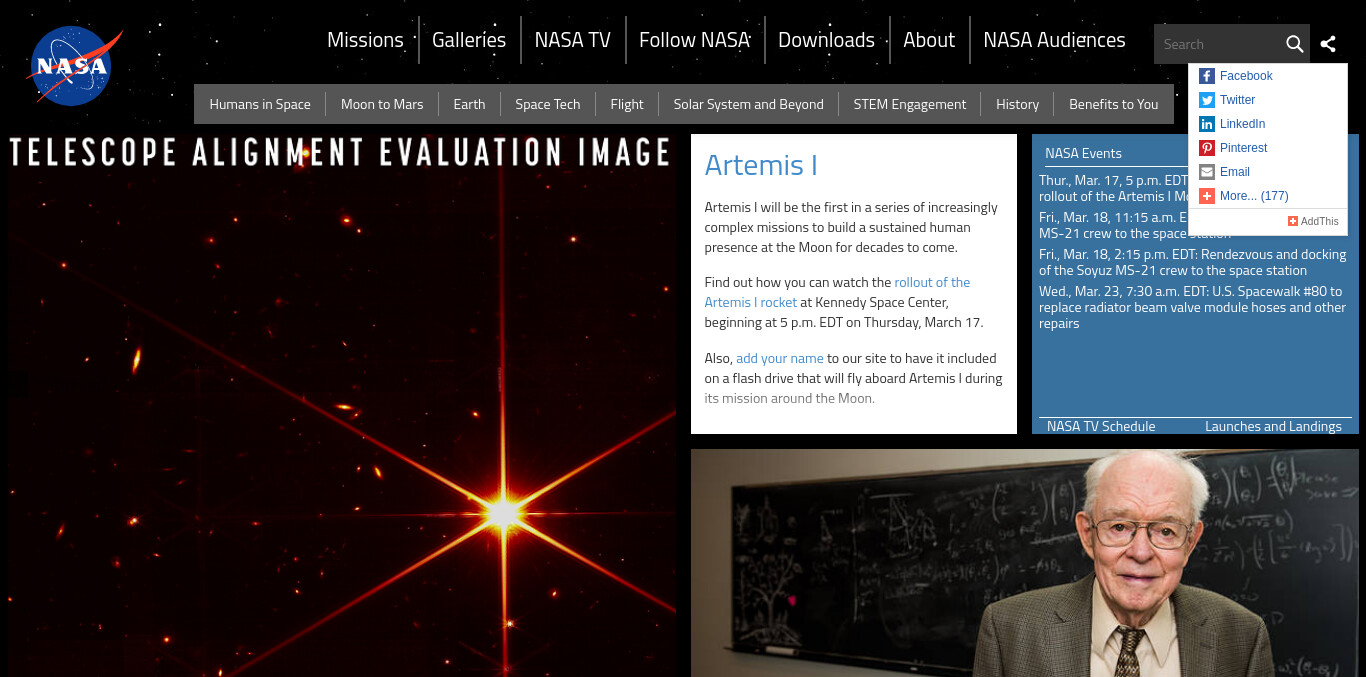The width and height of the screenshot is (1366, 677).
Task: Click the Email envelope icon
Action: pos(1207,172)
